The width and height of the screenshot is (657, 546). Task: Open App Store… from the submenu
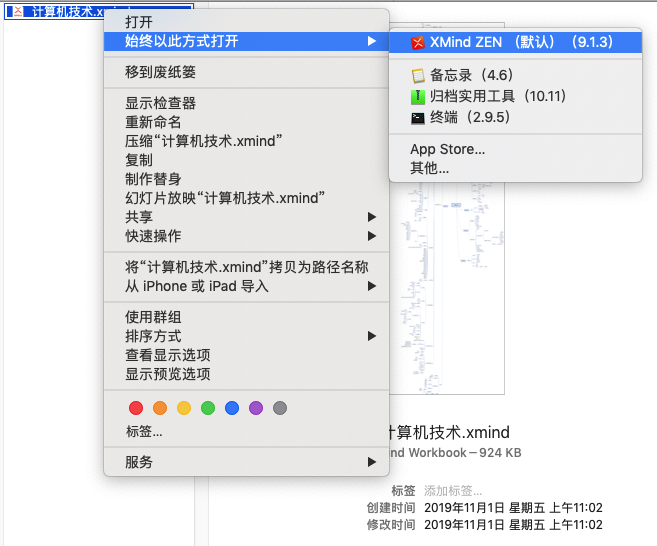[x=515, y=149]
